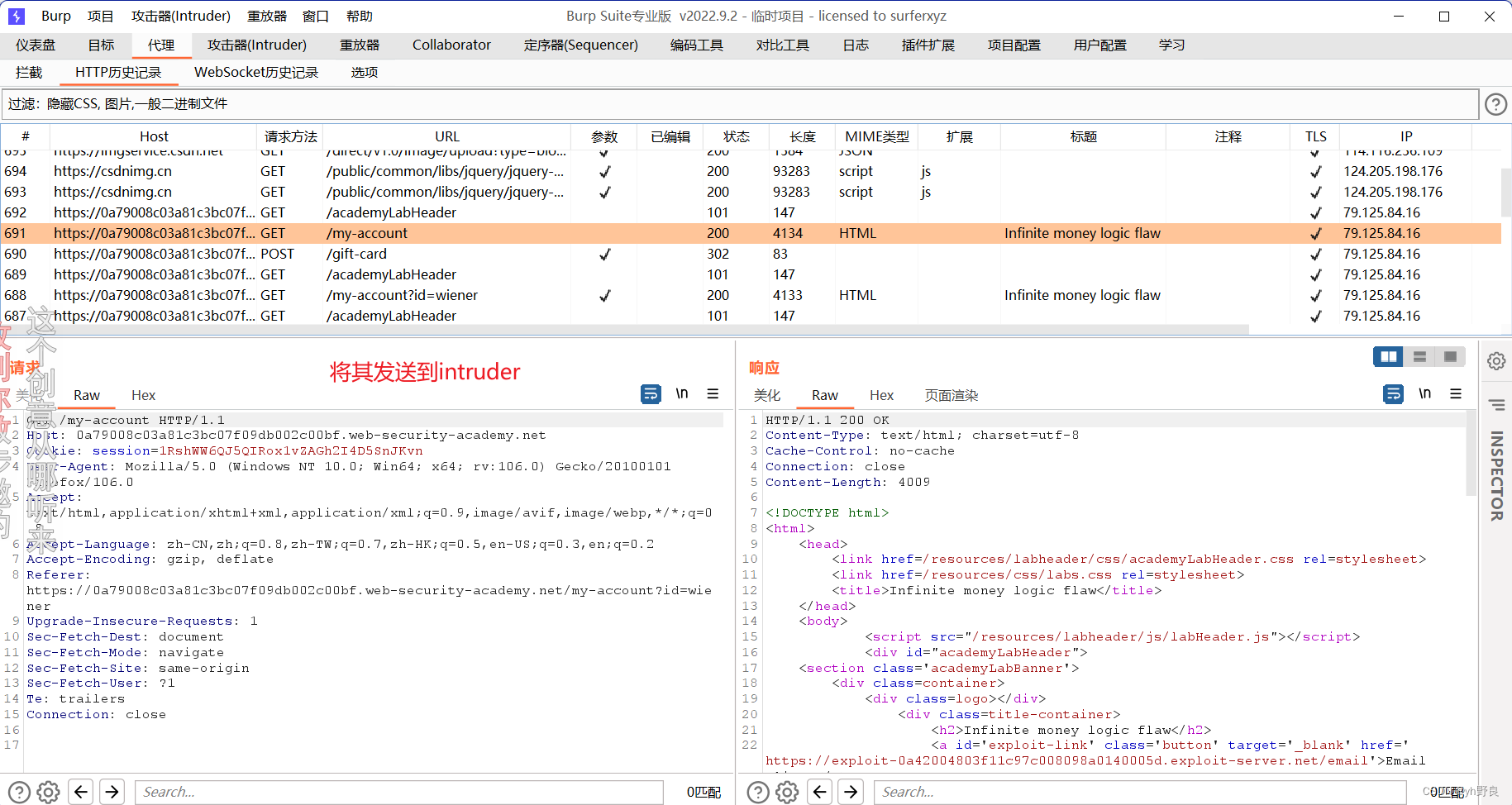Focus the response search field
Viewport: 1512px width, 805px height.
[1139, 792]
